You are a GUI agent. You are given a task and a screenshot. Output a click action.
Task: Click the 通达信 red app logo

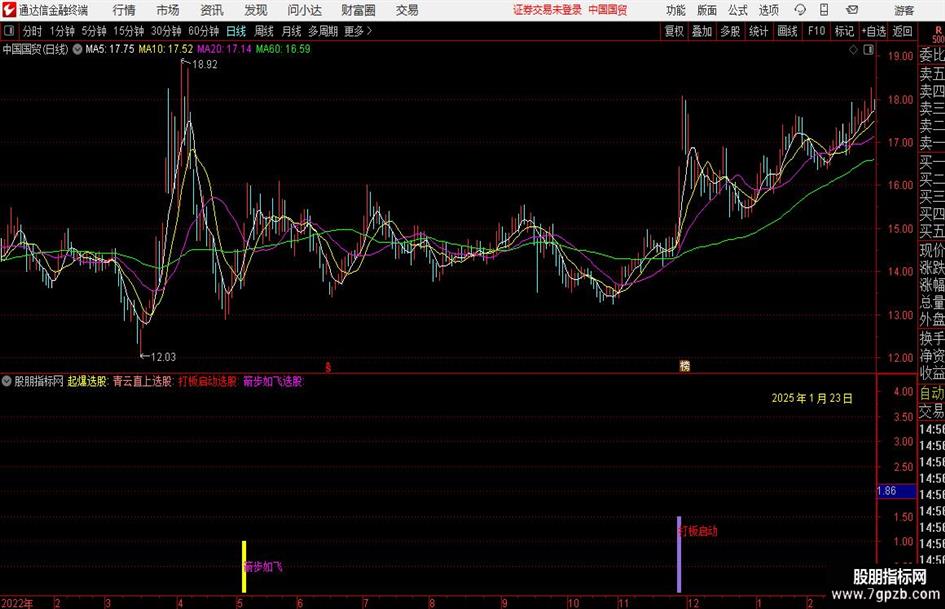(x=9, y=10)
